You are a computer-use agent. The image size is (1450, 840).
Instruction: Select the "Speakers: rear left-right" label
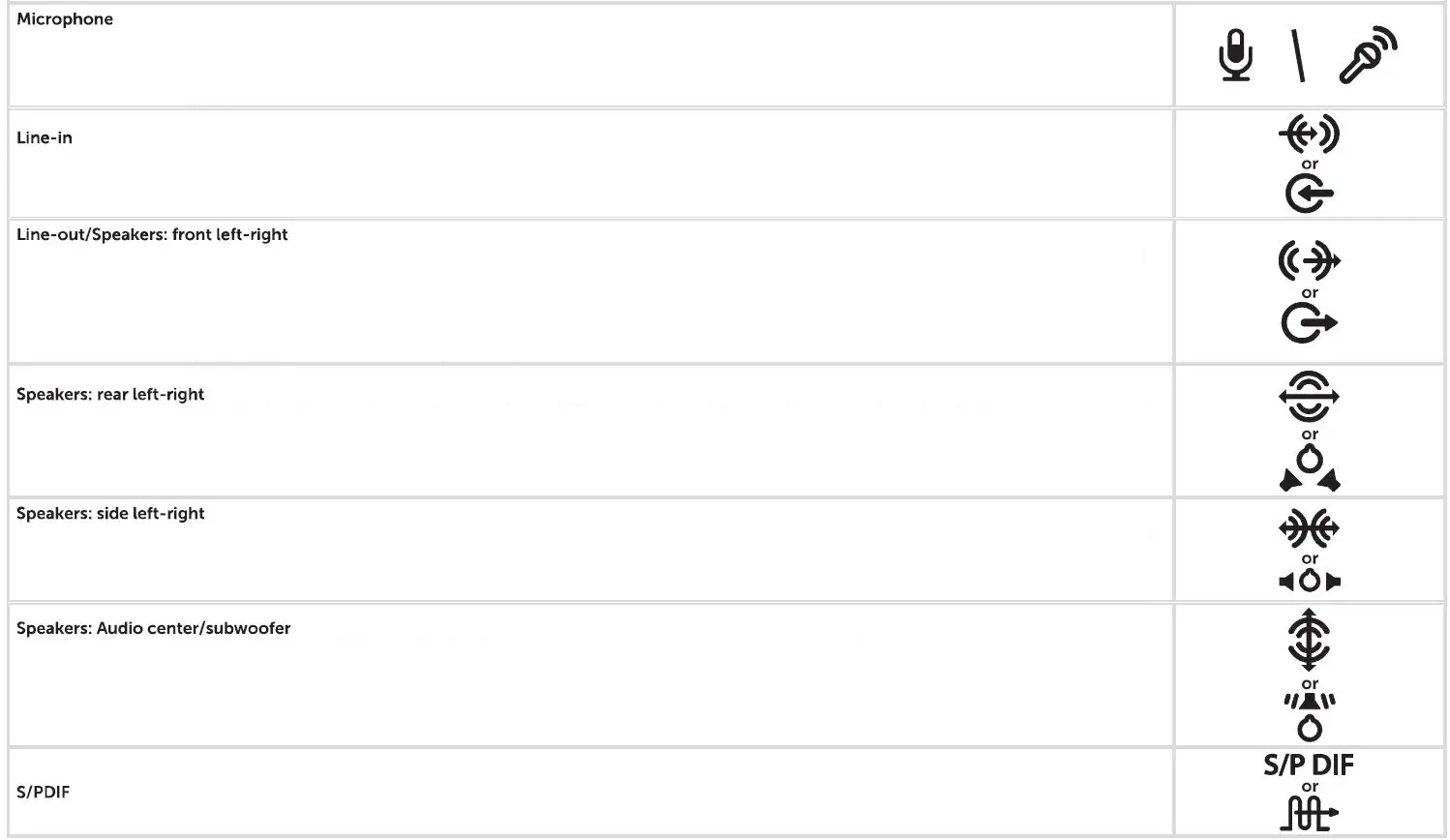(110, 395)
